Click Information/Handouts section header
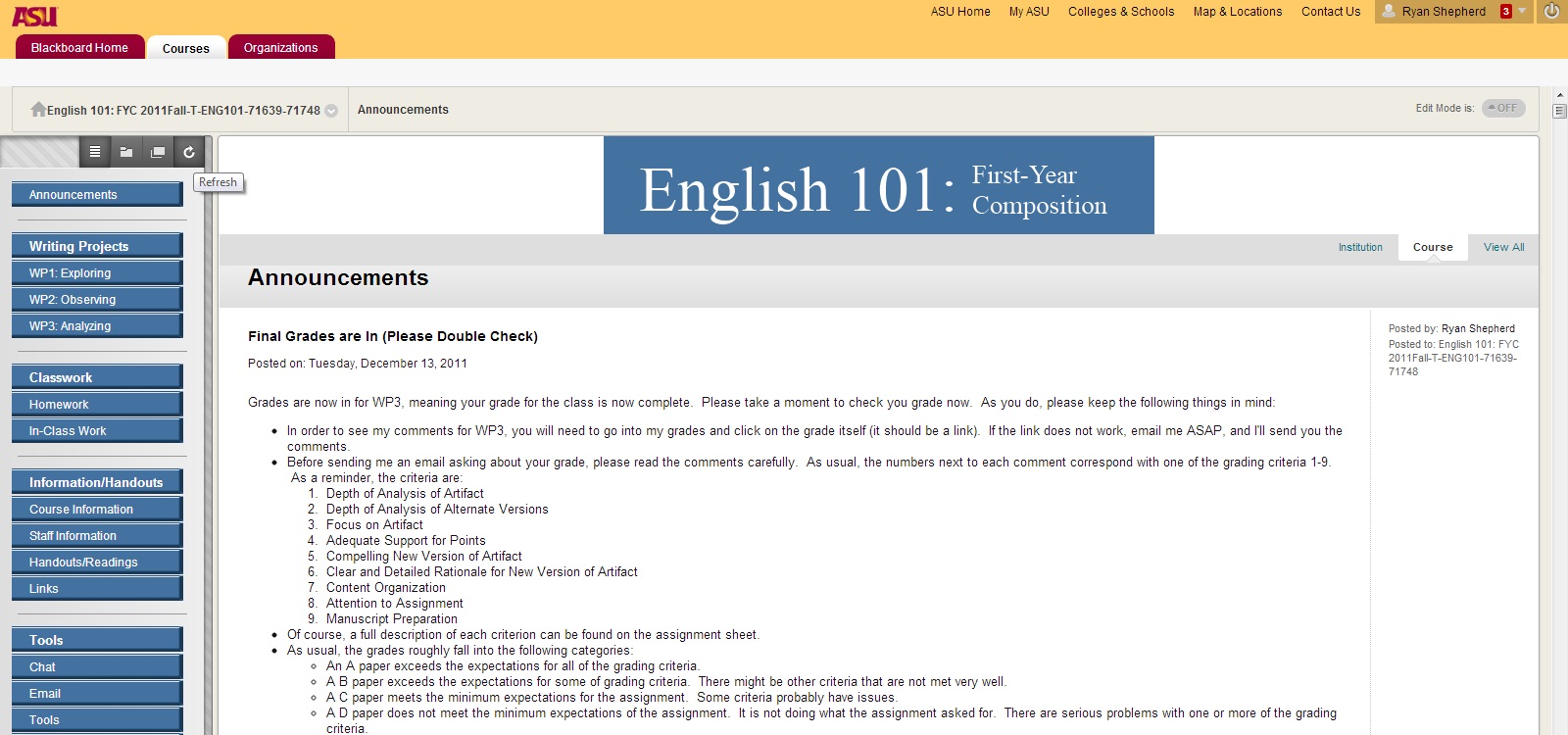1568x735 pixels. click(97, 482)
